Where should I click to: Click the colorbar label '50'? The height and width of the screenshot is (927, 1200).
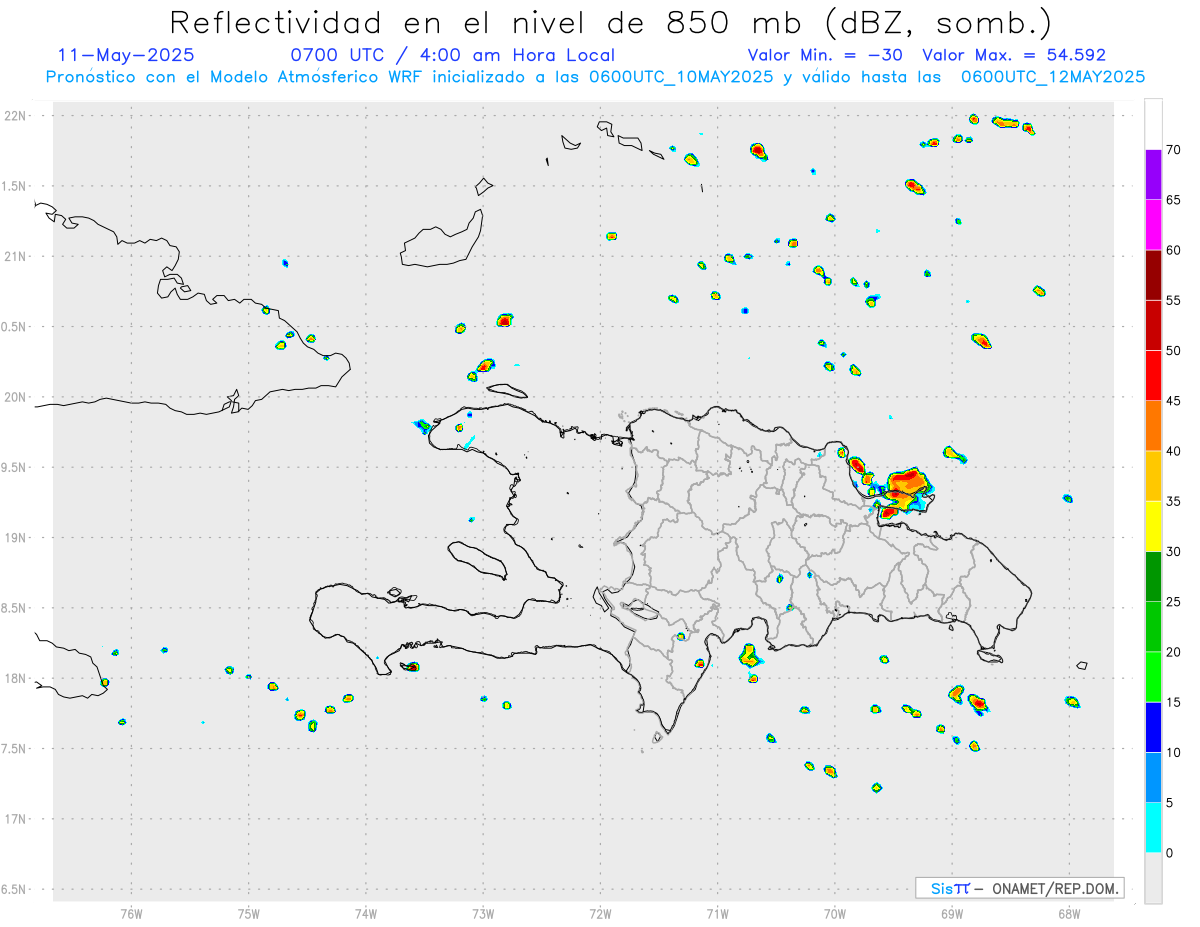(x=1173, y=351)
